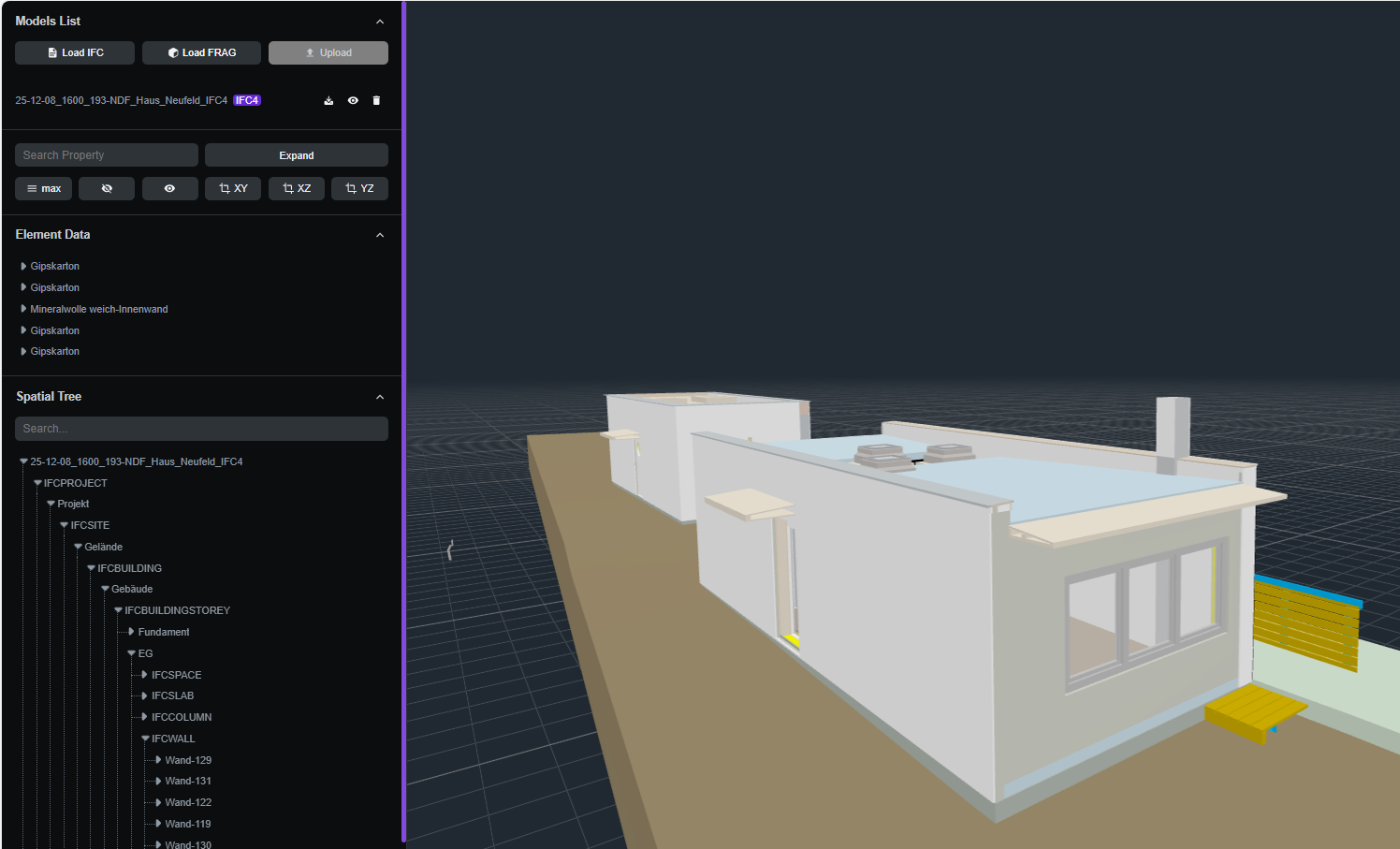Viewport: 1400px width, 849px height.
Task: Click the download icon beside the model name
Action: pyautogui.click(x=328, y=101)
